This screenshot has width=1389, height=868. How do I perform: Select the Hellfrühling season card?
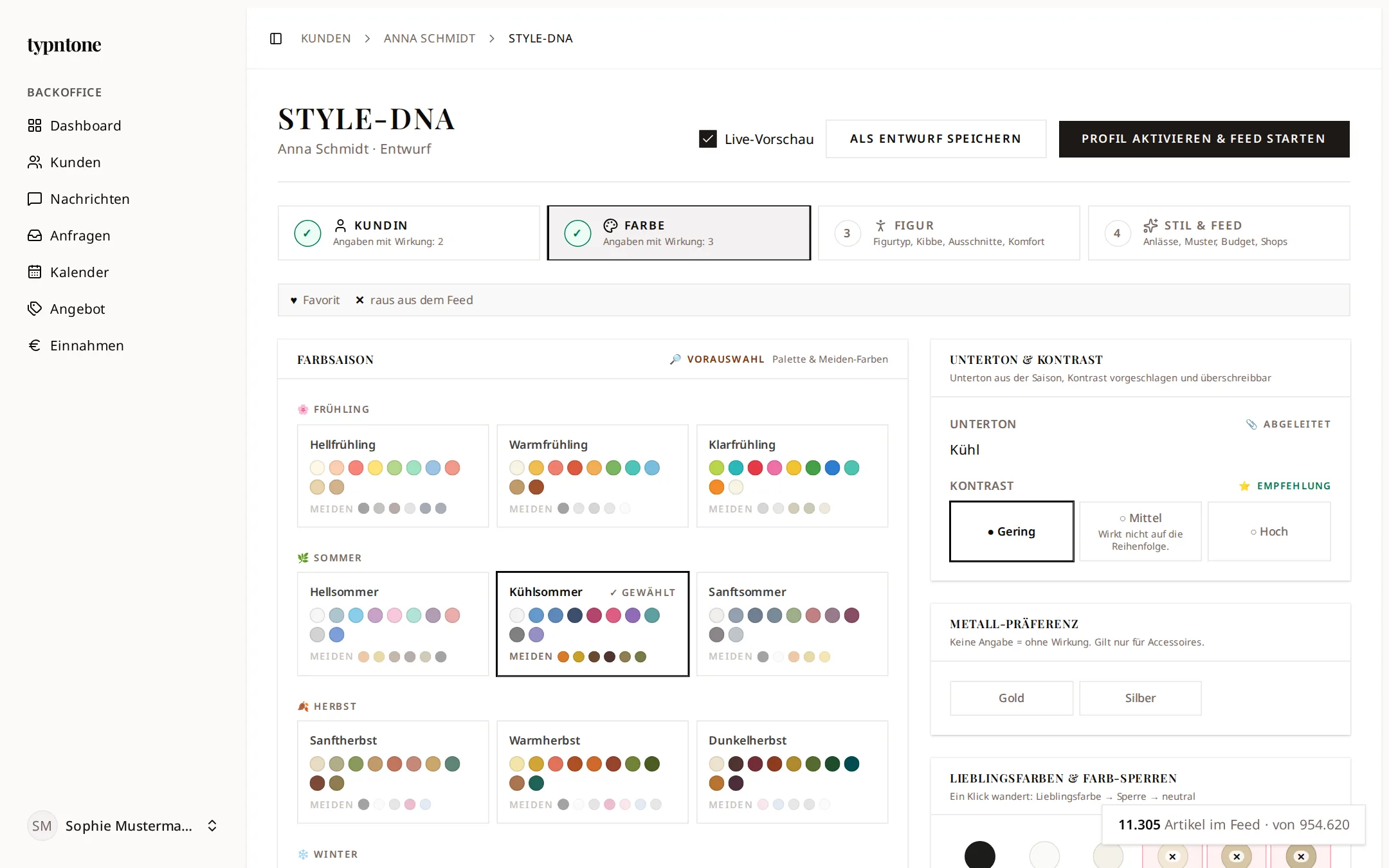pyautogui.click(x=393, y=476)
